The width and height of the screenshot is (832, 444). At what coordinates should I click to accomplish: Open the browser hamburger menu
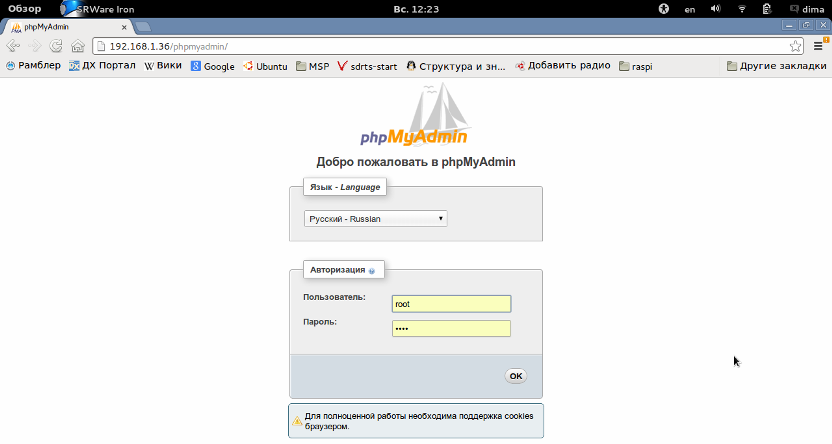(818, 46)
